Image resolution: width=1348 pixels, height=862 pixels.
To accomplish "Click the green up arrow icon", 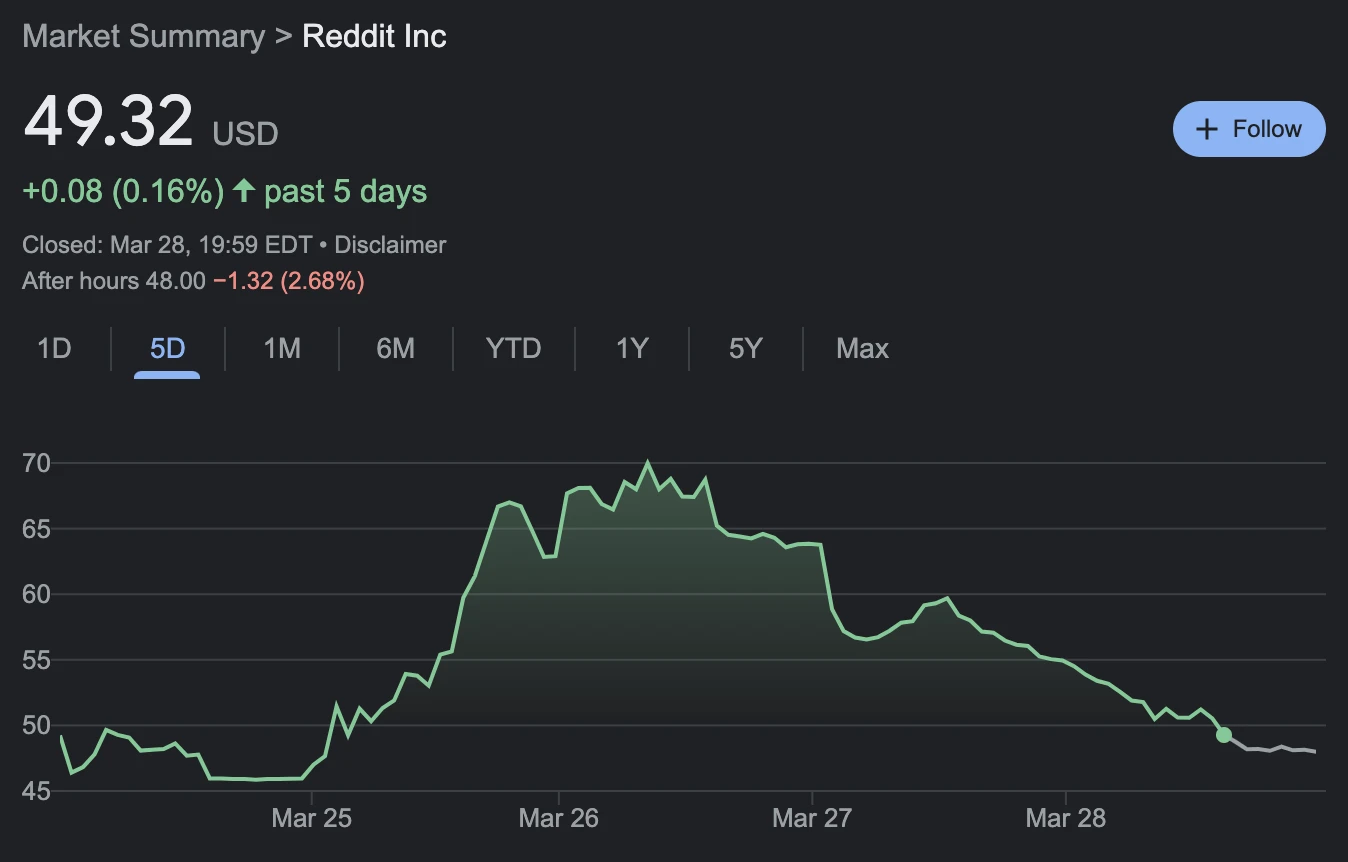I will (244, 190).
